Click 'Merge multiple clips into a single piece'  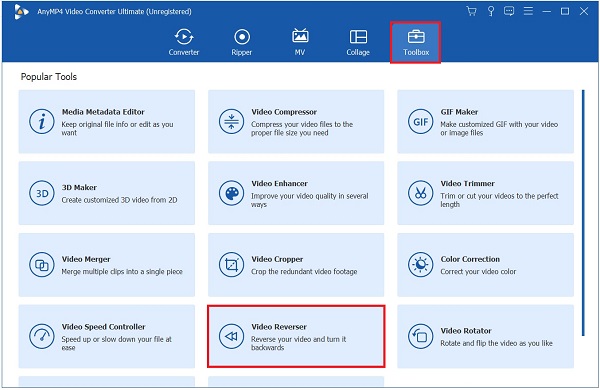(x=122, y=271)
